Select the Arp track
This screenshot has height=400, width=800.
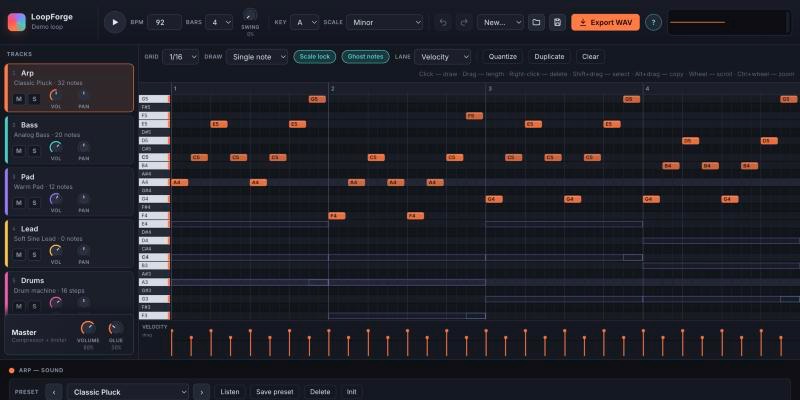pos(69,87)
